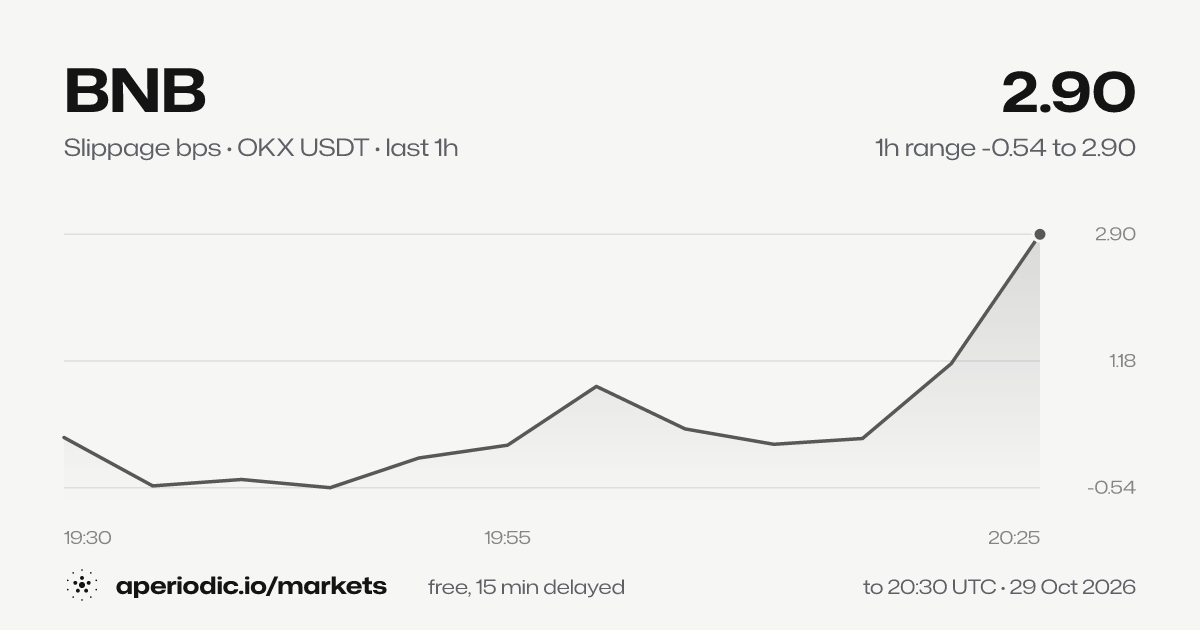Click the top gridline at 2.90
Viewport: 1200px width, 630px height.
click(x=552, y=234)
